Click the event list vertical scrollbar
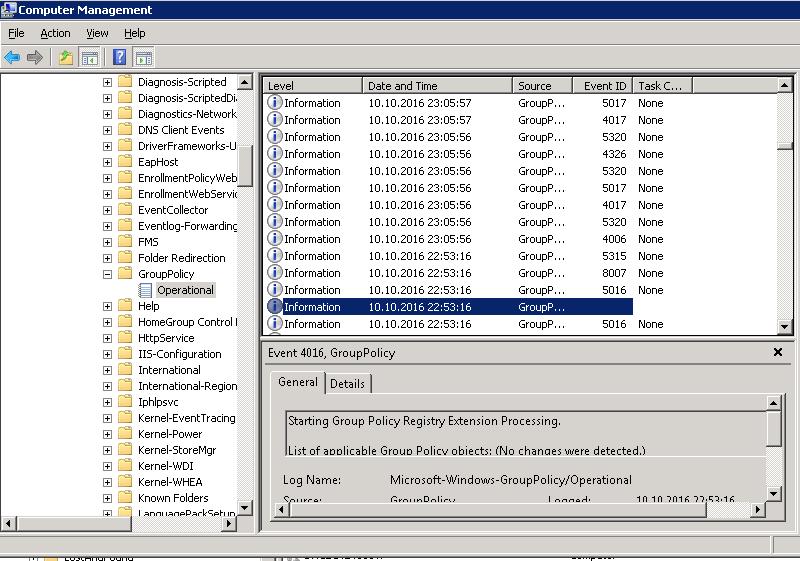800x561 pixels. pos(786,220)
